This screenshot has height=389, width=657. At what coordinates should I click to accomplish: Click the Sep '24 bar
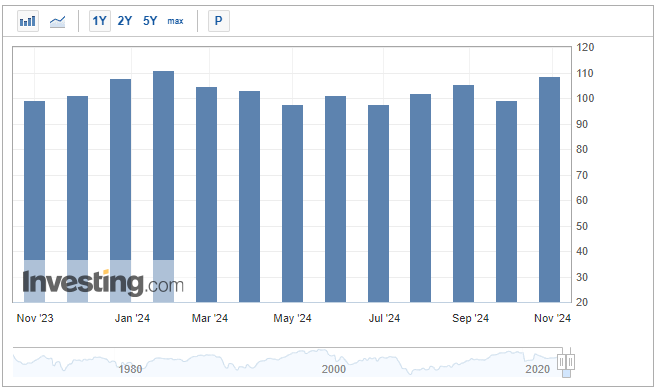point(463,194)
